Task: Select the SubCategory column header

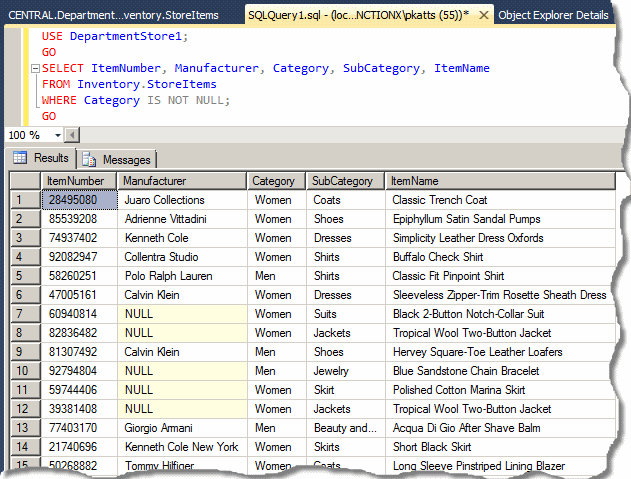Action: tap(346, 181)
